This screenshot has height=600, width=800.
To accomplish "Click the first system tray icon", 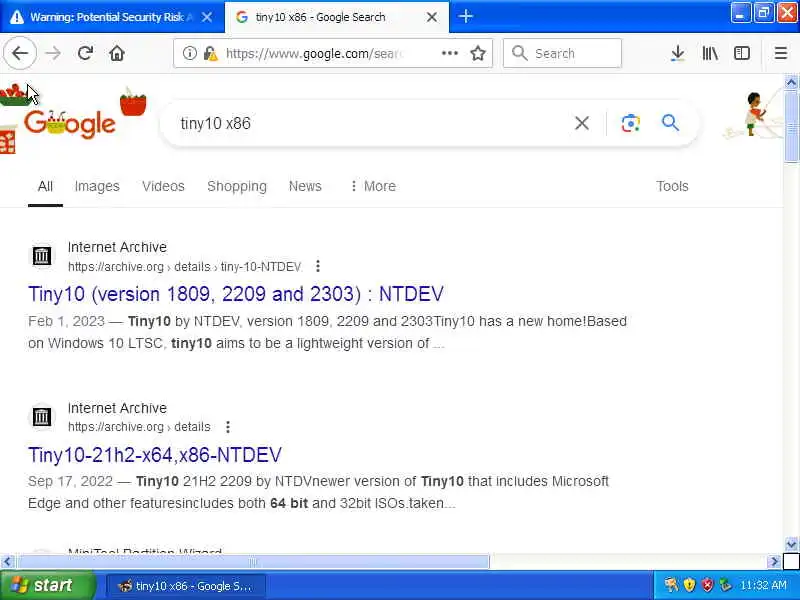I will (671, 585).
